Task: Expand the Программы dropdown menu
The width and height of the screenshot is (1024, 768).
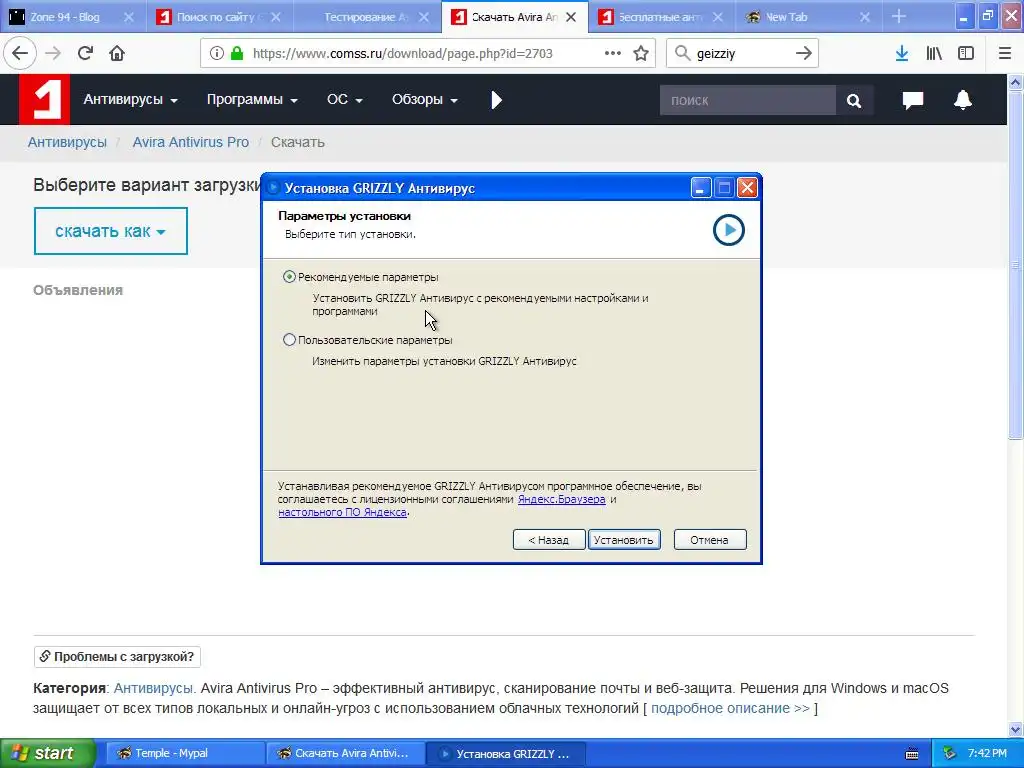Action: pos(252,99)
